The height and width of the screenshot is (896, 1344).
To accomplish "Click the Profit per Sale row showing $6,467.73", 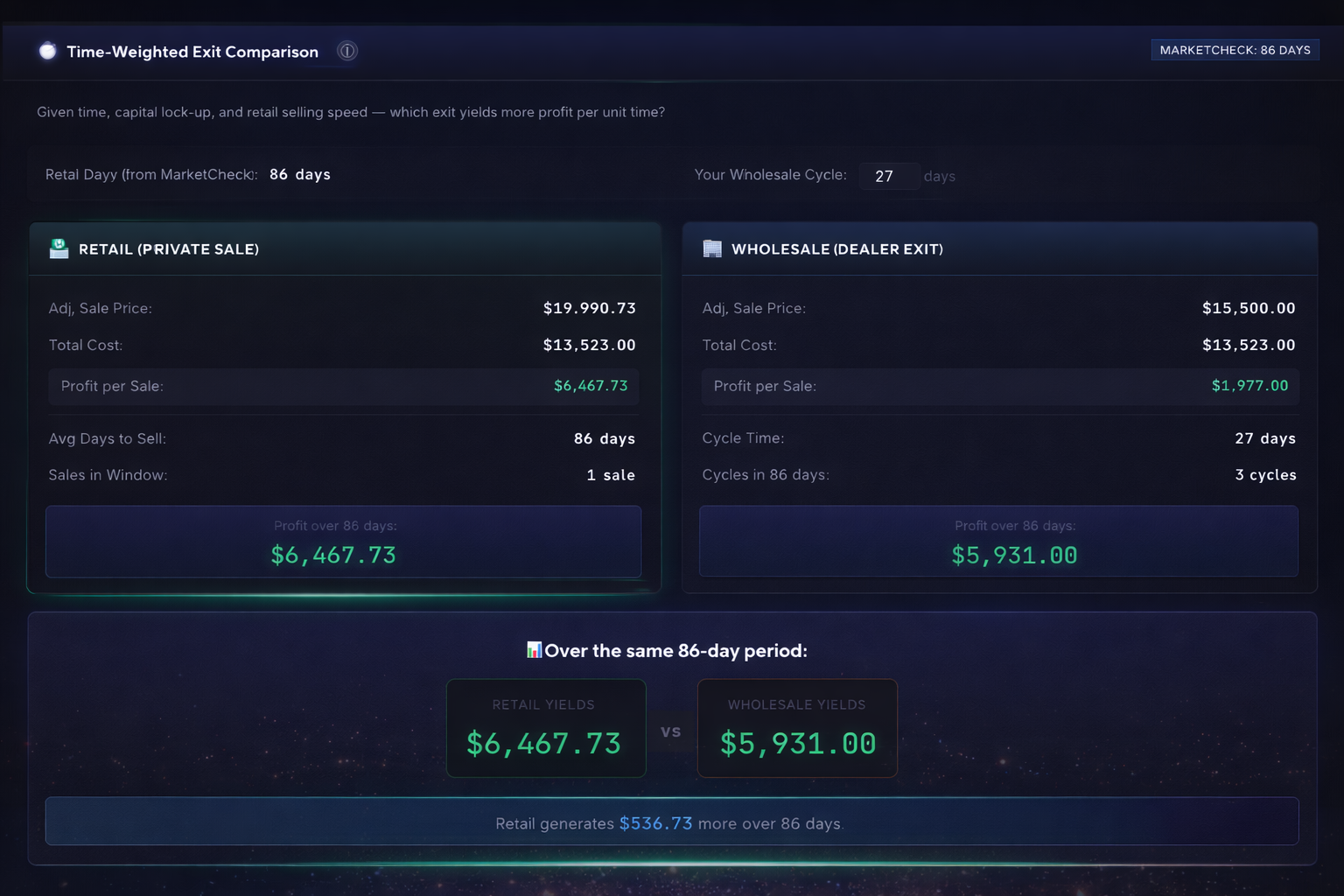I will (344, 386).
